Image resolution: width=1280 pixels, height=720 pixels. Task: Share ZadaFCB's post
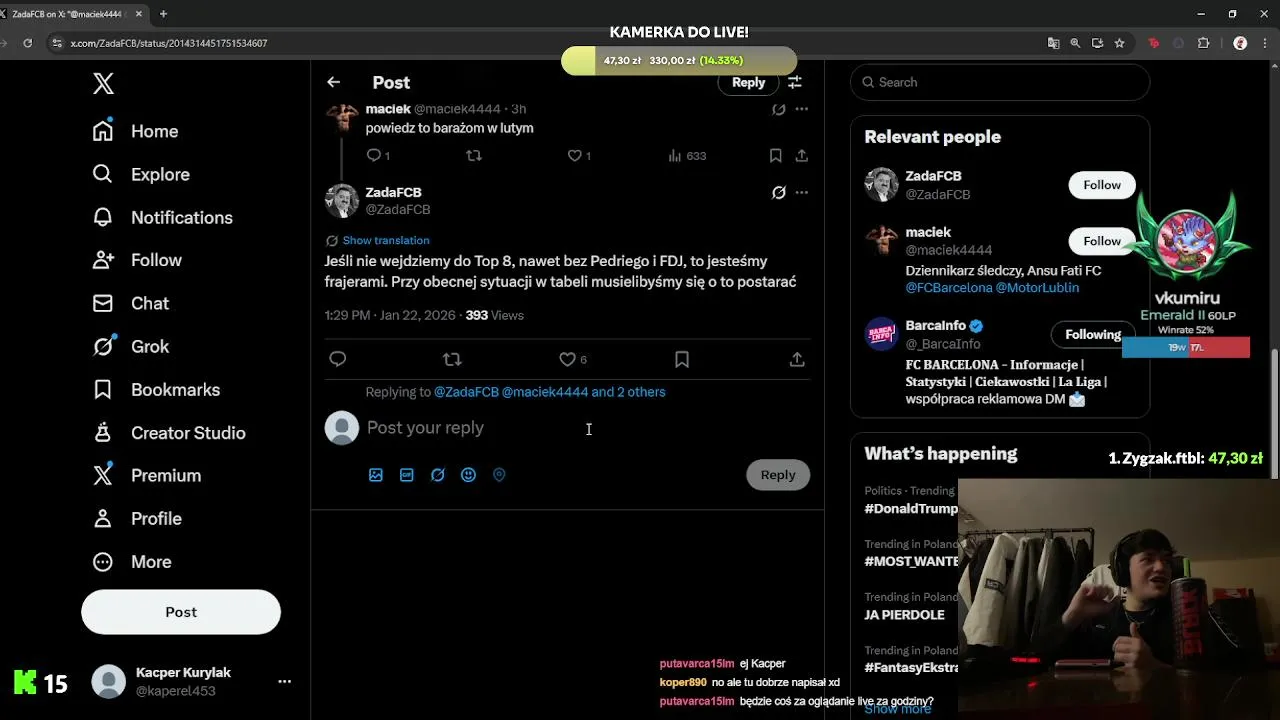coord(797,359)
